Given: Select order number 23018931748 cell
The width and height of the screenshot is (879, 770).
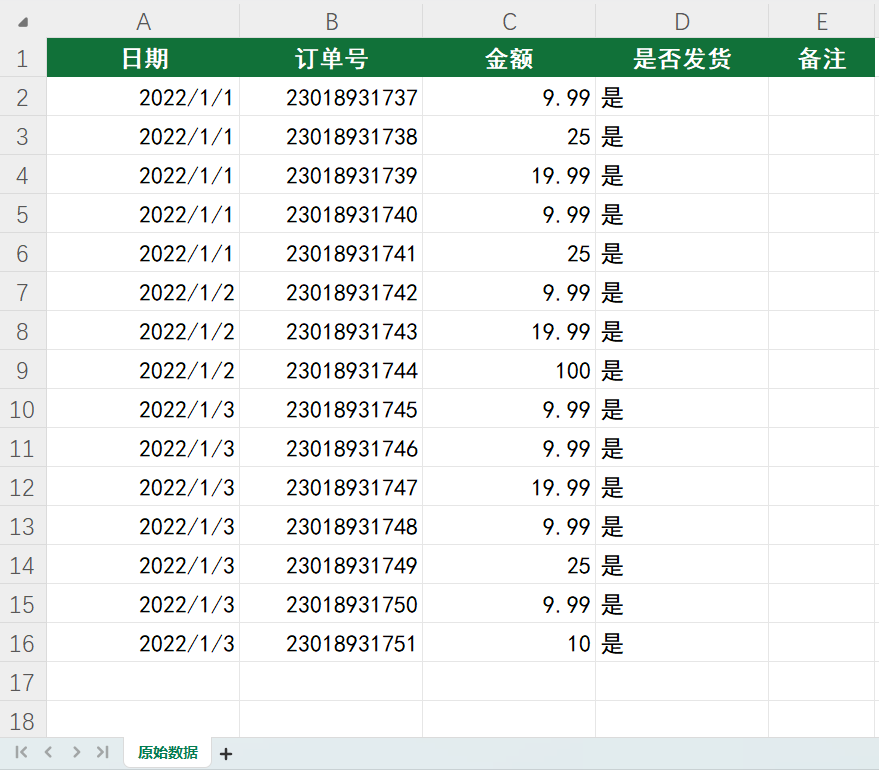Looking at the screenshot, I should (x=331, y=526).
